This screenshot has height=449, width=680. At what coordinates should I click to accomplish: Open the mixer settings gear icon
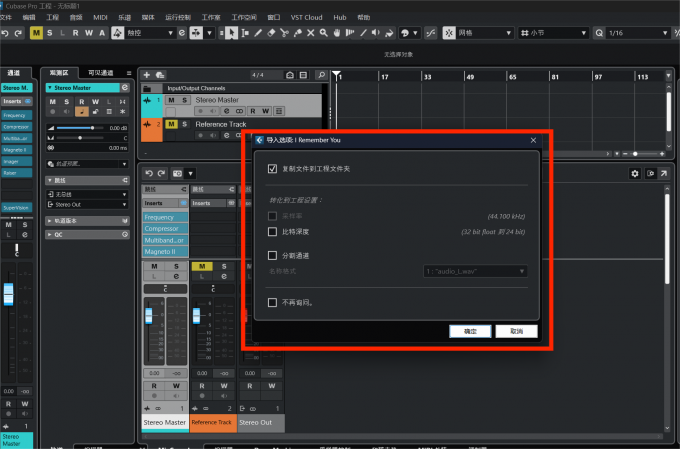click(x=635, y=174)
